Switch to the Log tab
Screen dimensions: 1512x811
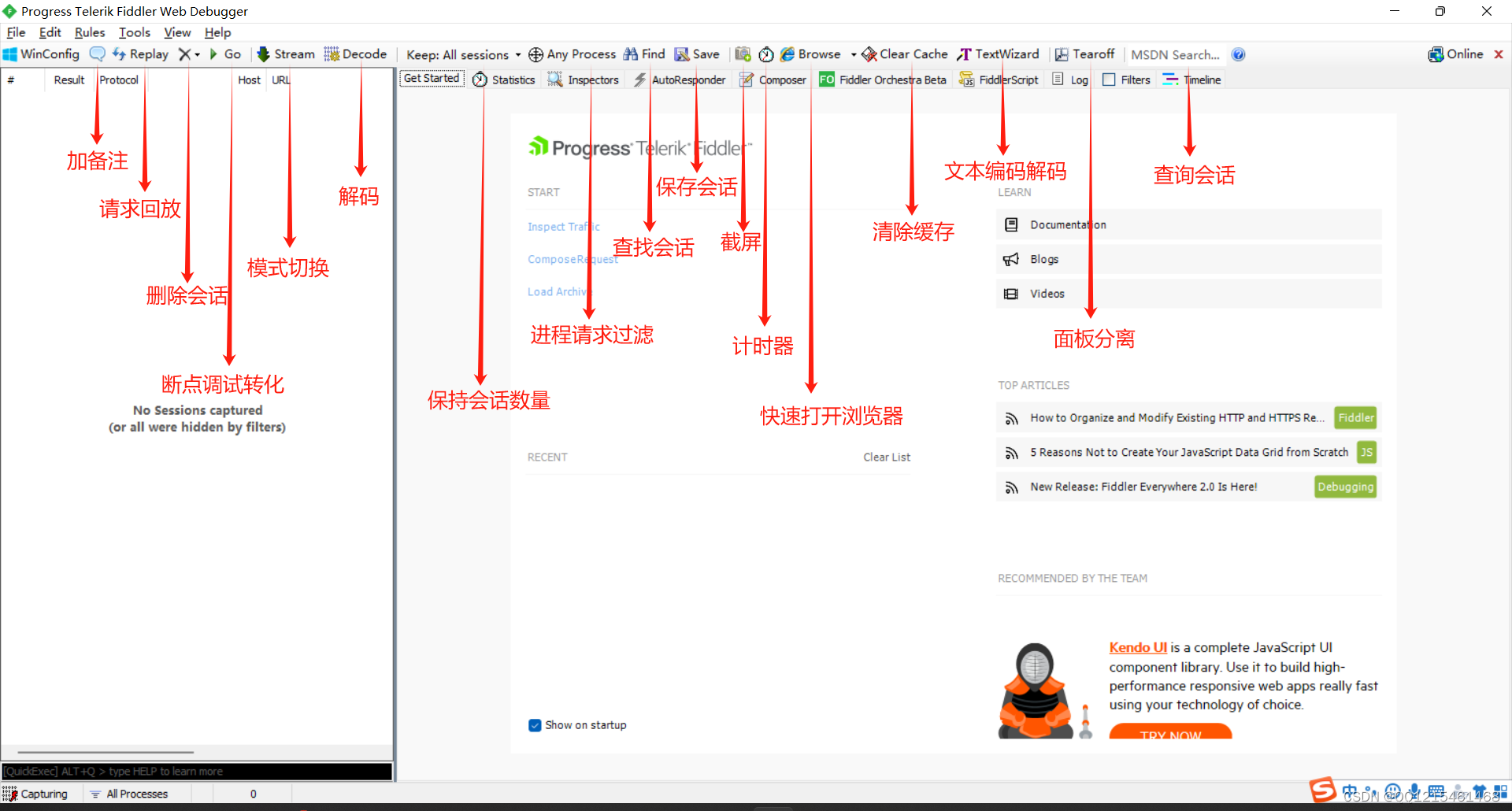[1070, 80]
